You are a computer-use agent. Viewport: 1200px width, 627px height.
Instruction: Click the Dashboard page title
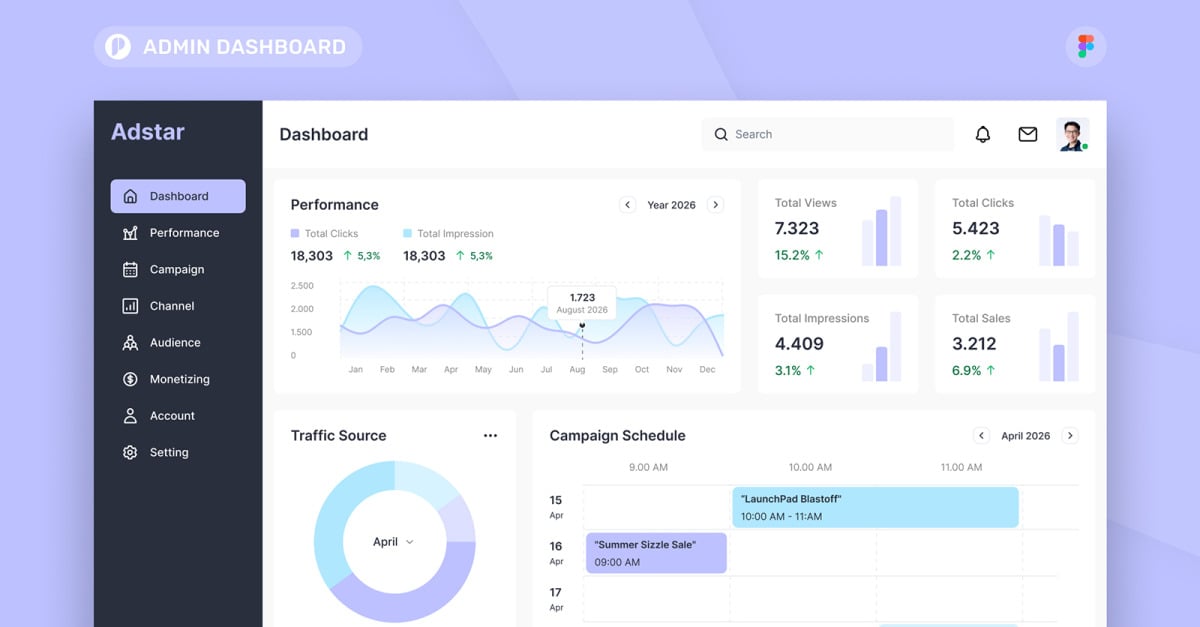[x=323, y=133]
